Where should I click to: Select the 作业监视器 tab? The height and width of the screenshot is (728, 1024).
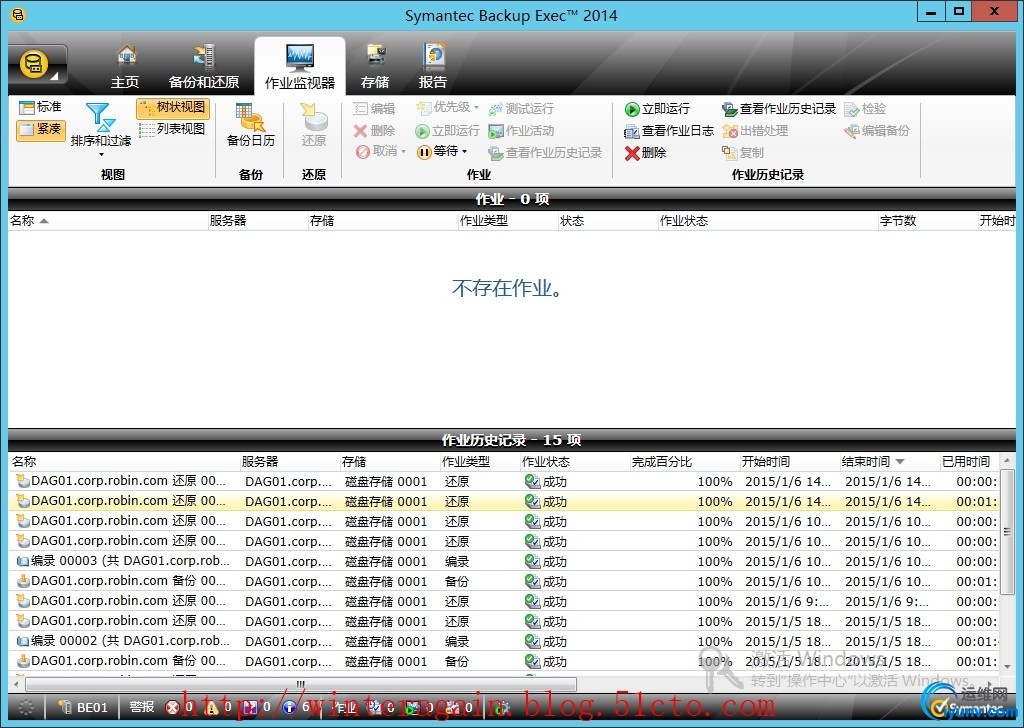(x=300, y=67)
